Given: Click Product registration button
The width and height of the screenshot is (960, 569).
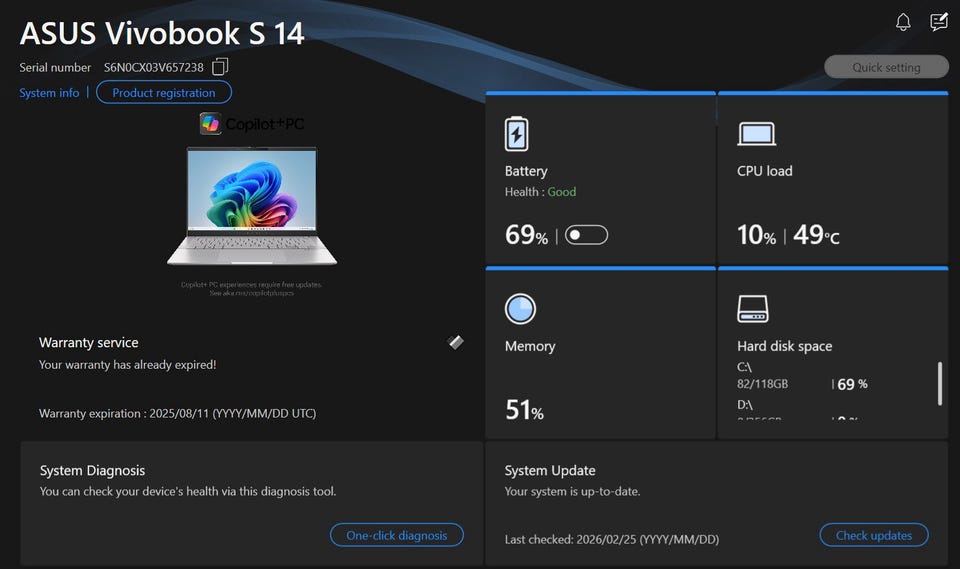Looking at the screenshot, I should point(163,92).
